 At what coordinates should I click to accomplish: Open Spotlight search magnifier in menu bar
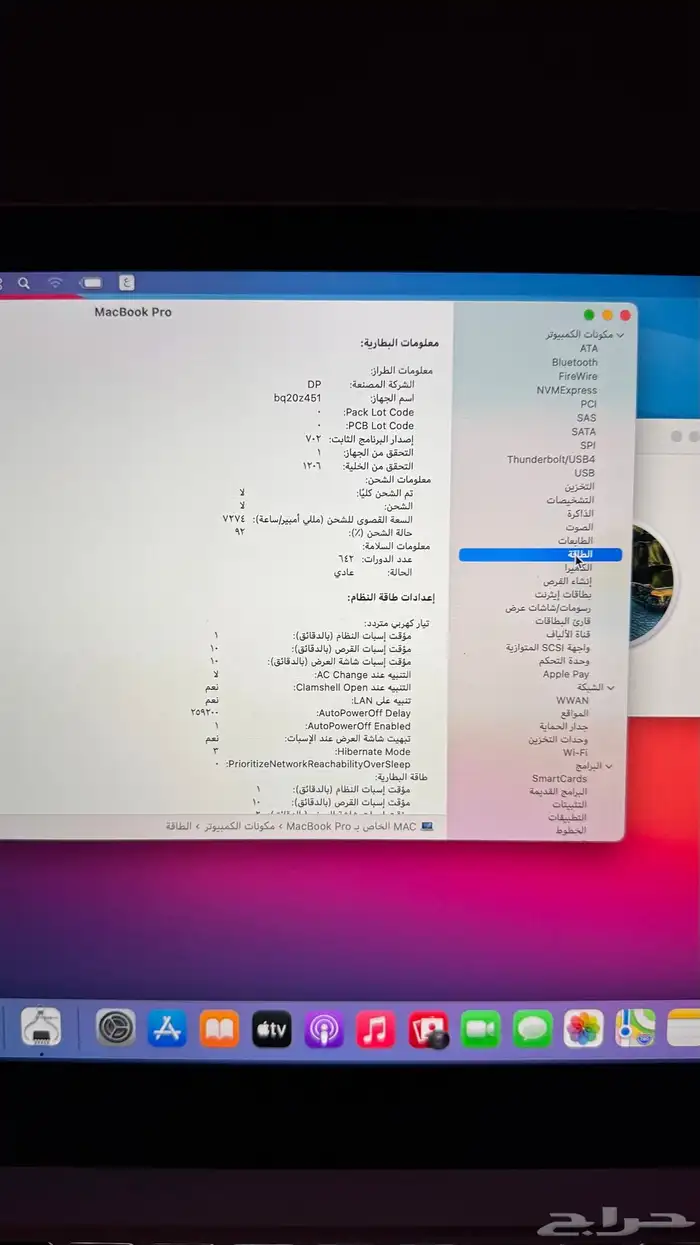pos(23,284)
